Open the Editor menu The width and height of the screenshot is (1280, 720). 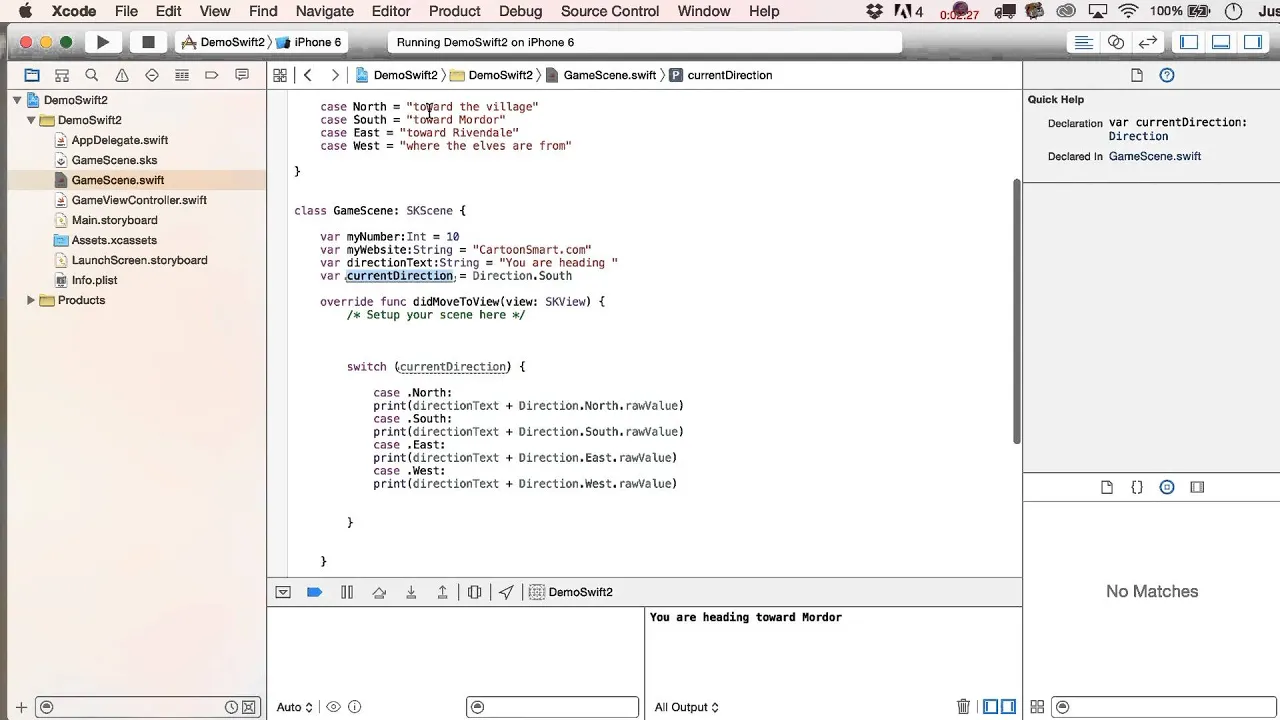[x=391, y=11]
